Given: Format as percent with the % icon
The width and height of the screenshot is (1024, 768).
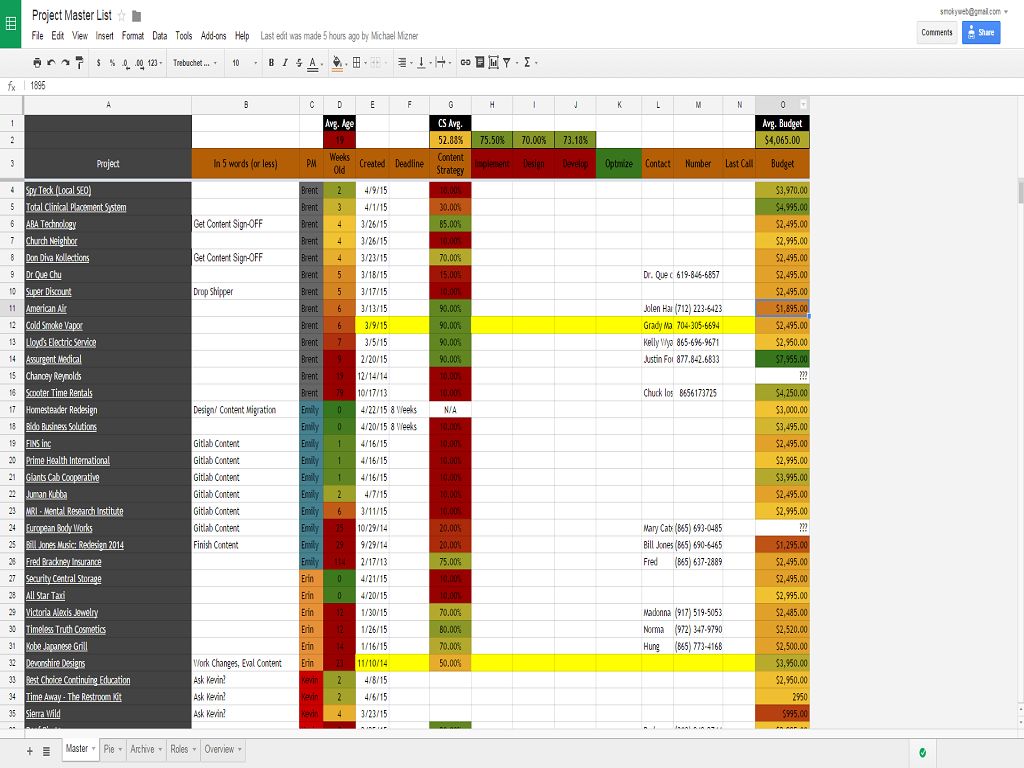Looking at the screenshot, I should (112, 63).
